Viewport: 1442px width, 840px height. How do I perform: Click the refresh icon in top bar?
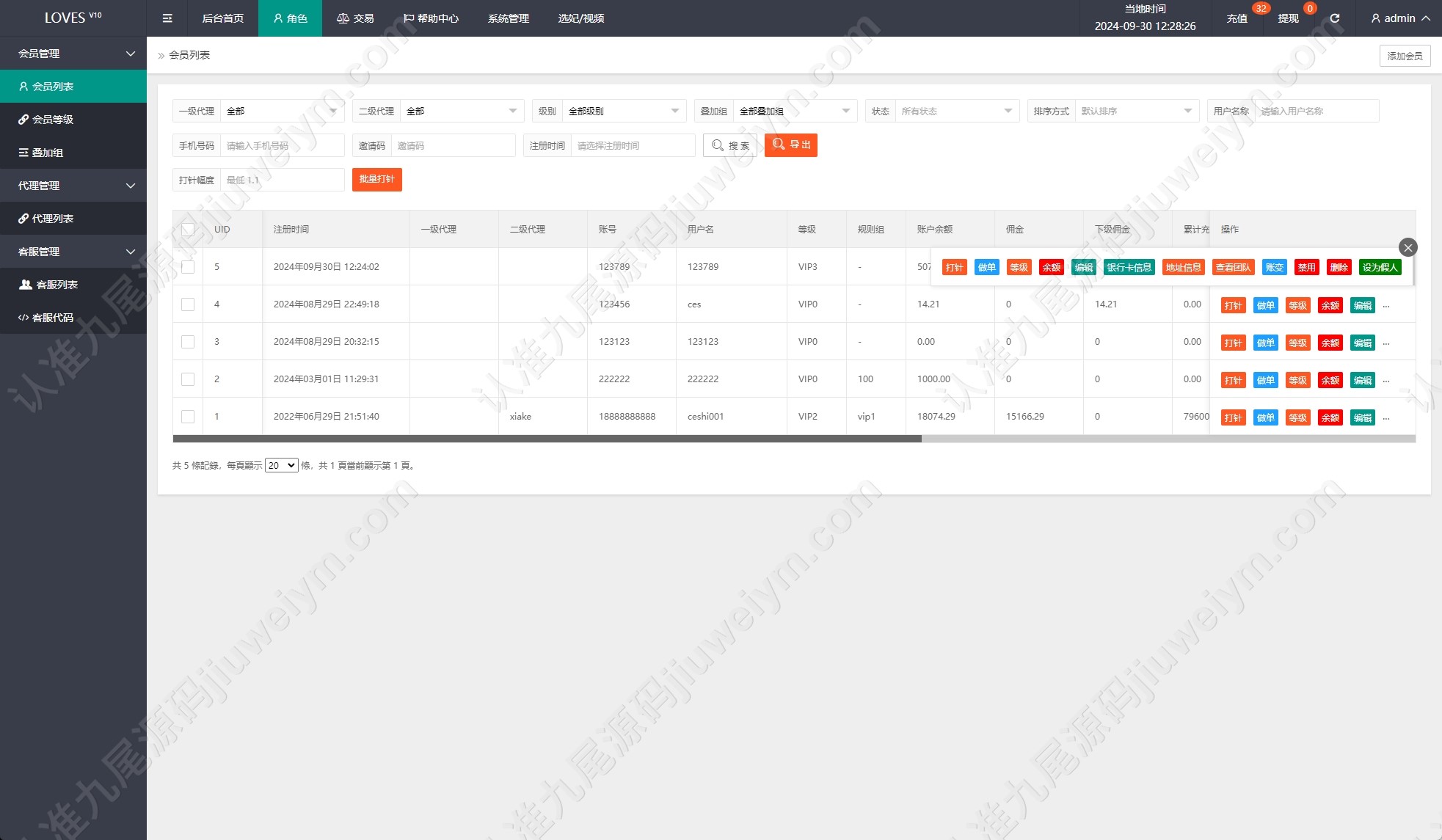(1334, 18)
